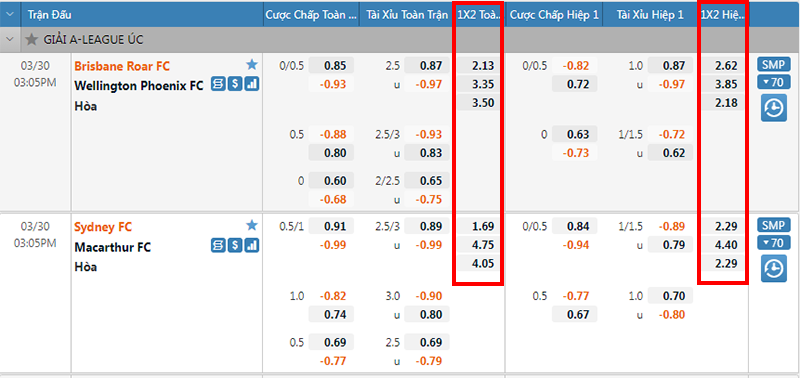This screenshot has height=378, width=800.
Task: Open the odds history clock for Brisbane Roar match
Action: point(774,108)
